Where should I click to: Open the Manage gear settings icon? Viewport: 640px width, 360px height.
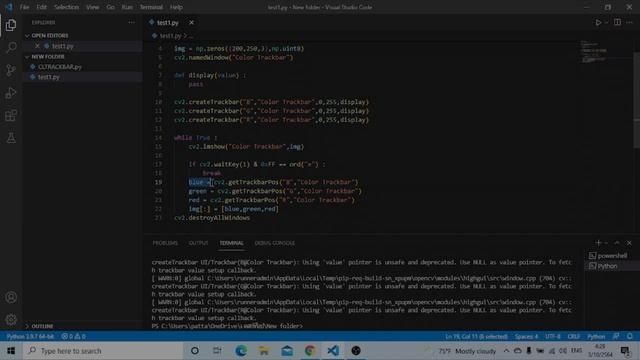pyautogui.click(x=11, y=319)
